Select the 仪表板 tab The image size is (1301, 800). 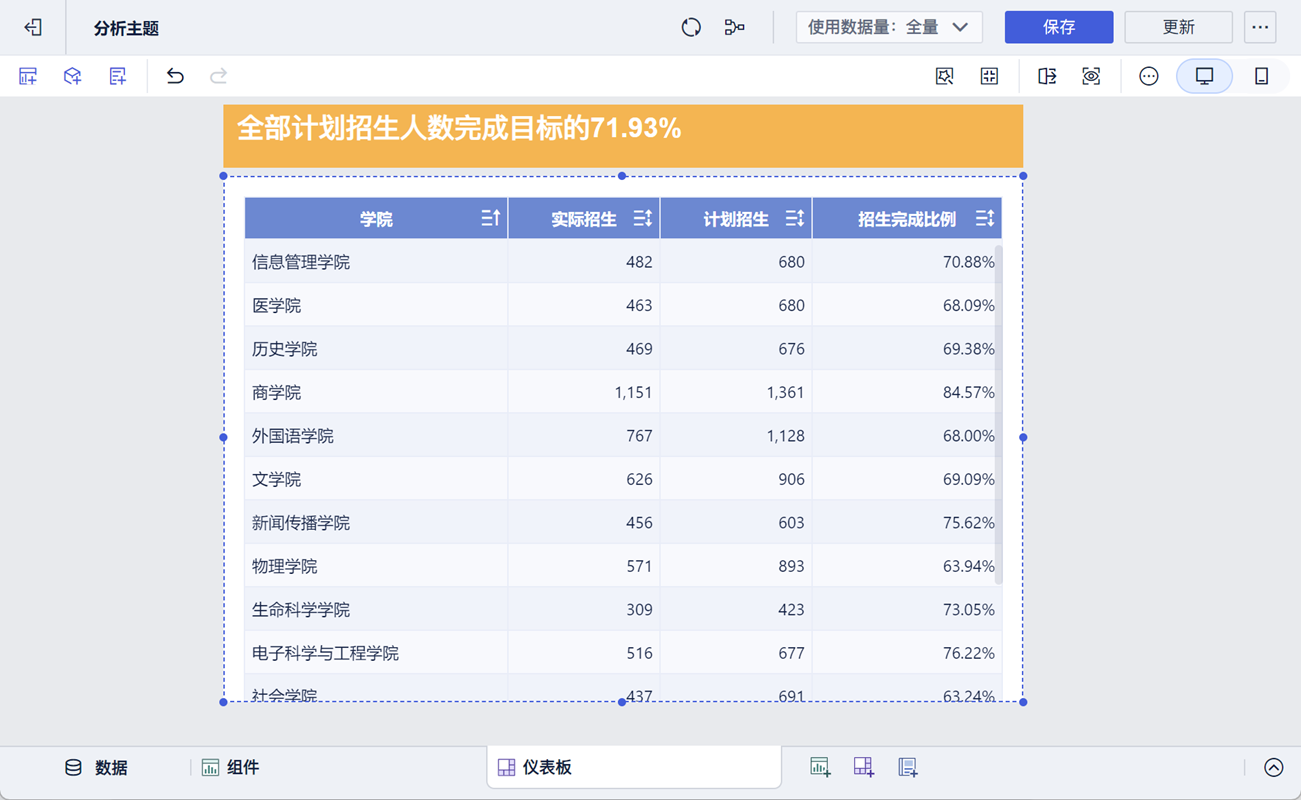coord(634,768)
